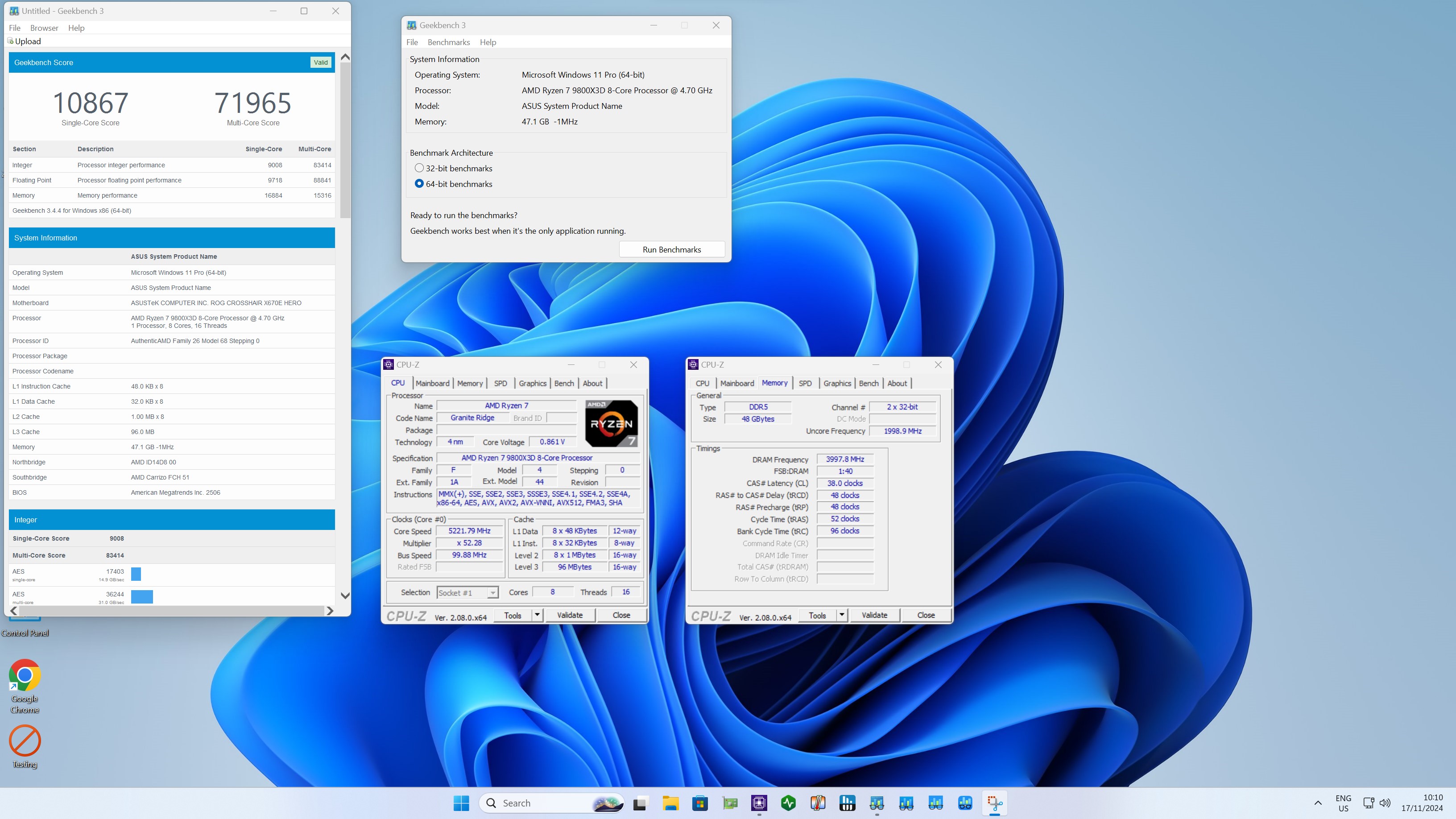Click the scroll right arrow in Geekbench results
The image size is (1456, 819).
[330, 611]
